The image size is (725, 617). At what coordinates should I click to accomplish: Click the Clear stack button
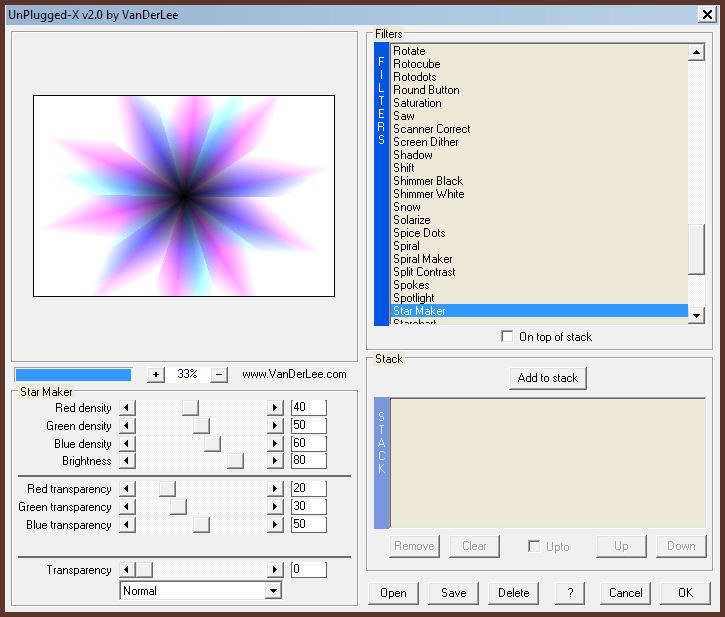[474, 546]
